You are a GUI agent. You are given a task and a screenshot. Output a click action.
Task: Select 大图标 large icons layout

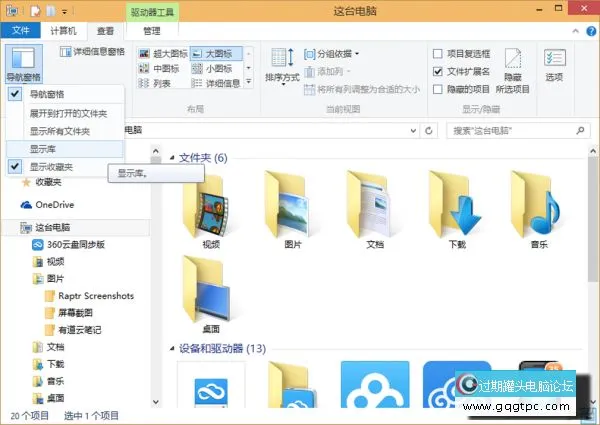216,54
